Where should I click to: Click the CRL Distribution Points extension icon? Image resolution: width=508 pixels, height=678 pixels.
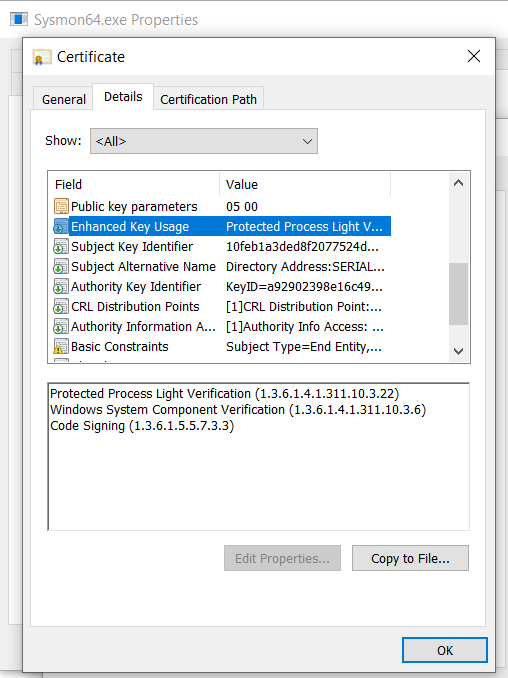61,307
